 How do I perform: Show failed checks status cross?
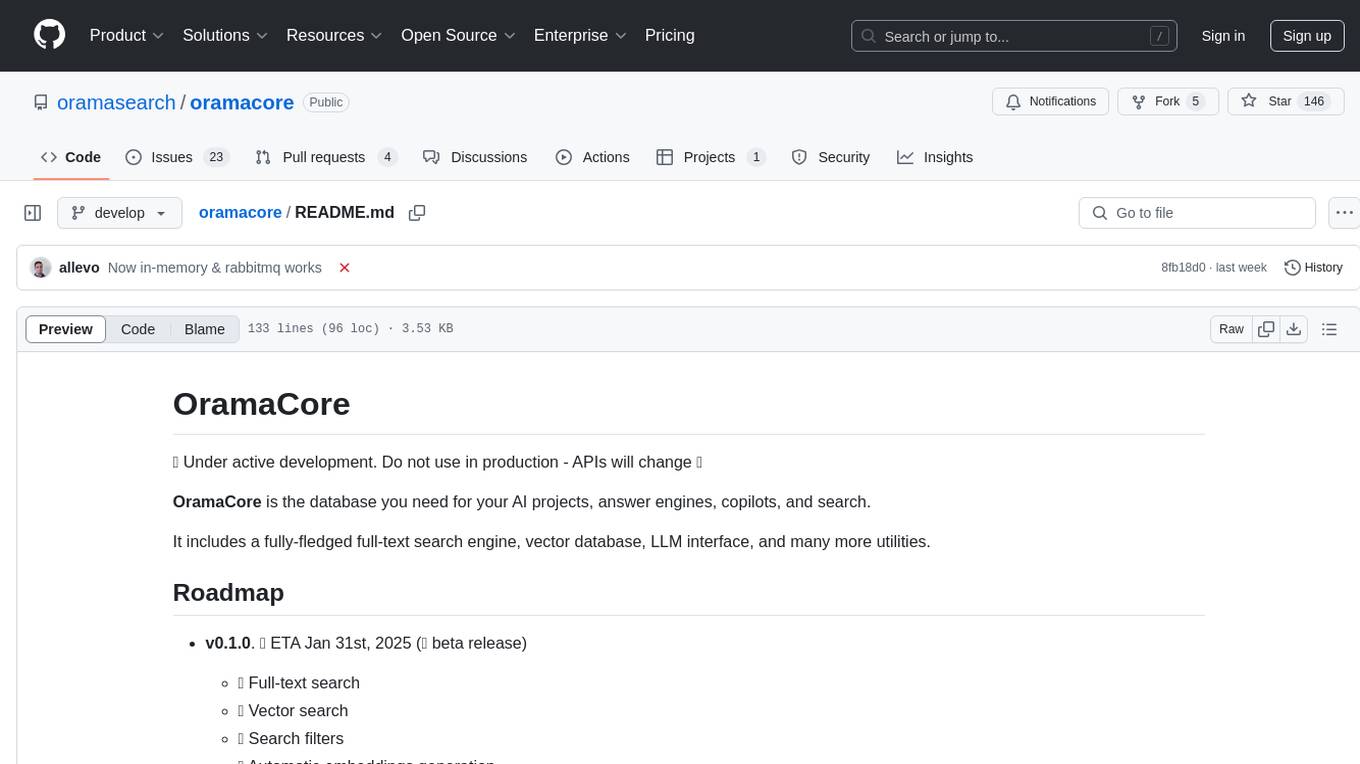pyautogui.click(x=345, y=268)
